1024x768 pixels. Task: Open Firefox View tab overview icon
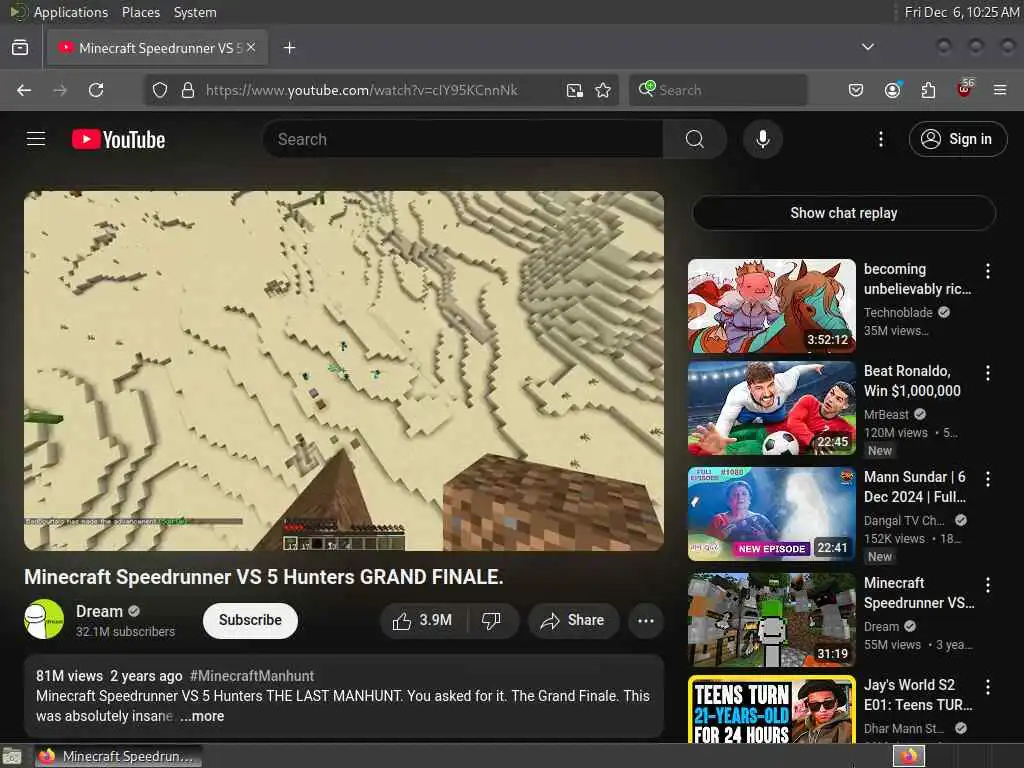(x=20, y=48)
